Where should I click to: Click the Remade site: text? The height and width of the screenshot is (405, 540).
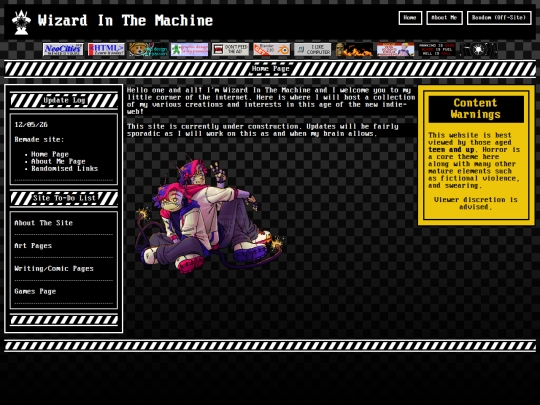click(39, 139)
